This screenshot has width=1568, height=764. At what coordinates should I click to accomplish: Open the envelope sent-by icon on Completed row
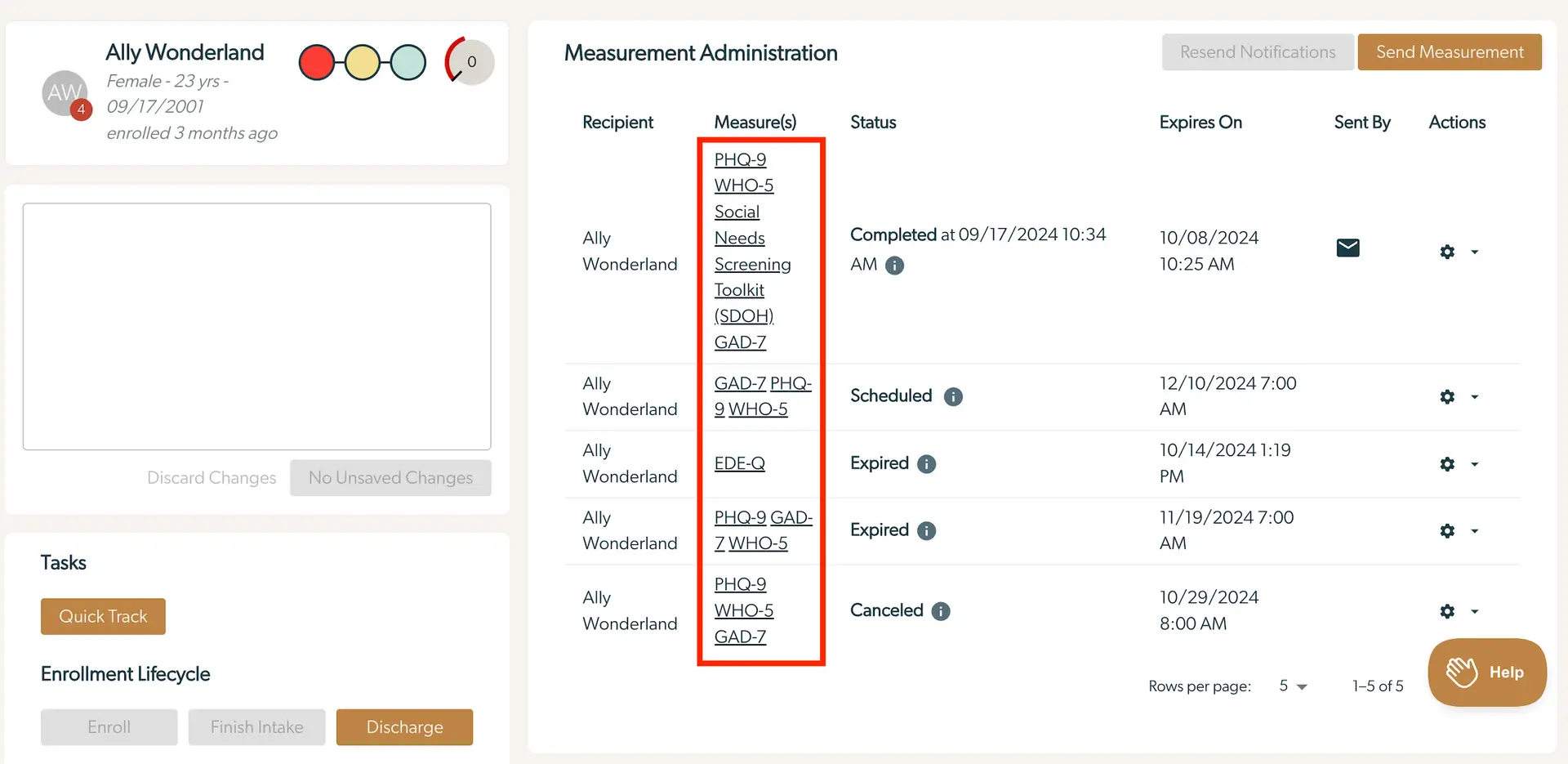(1347, 248)
